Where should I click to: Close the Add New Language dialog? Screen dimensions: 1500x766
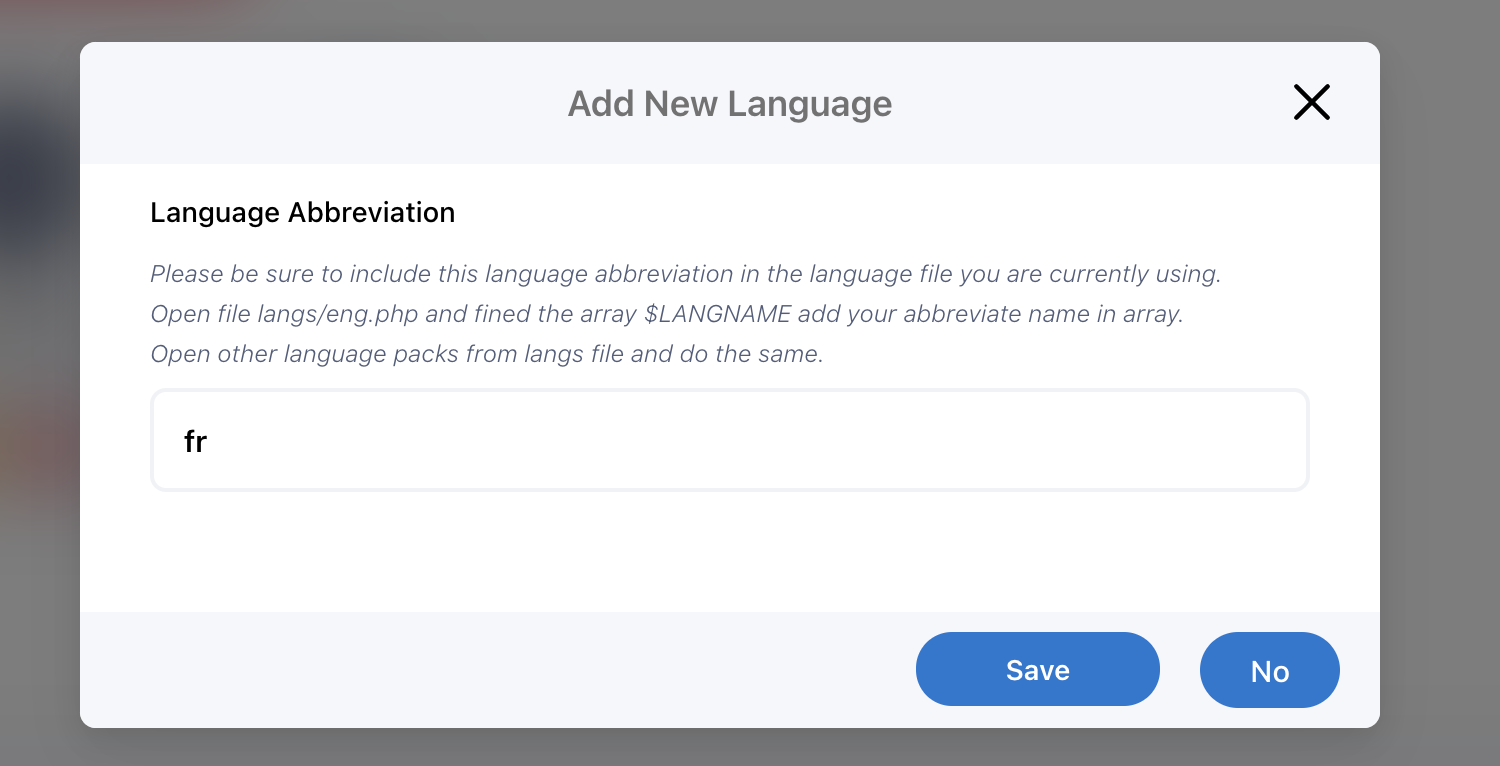(1311, 102)
